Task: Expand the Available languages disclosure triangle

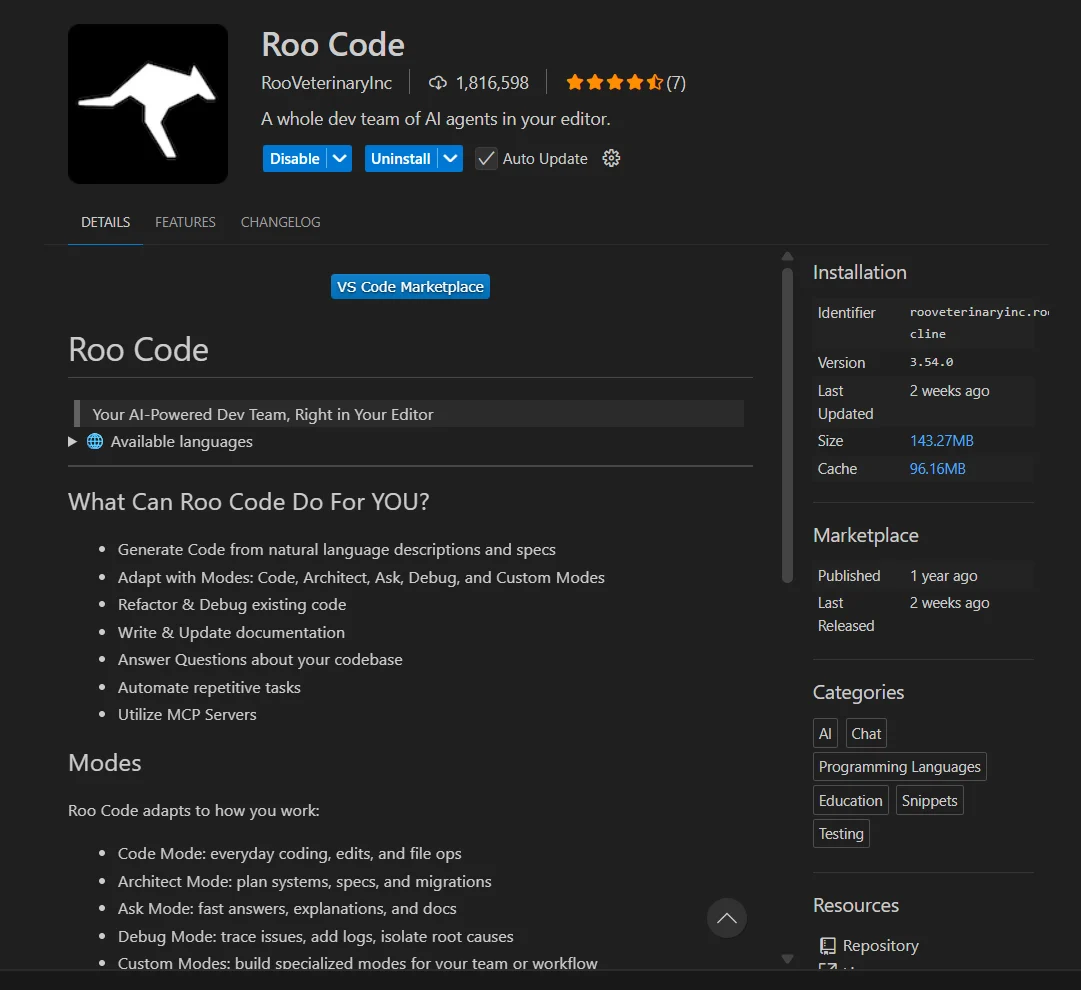Action: point(72,441)
